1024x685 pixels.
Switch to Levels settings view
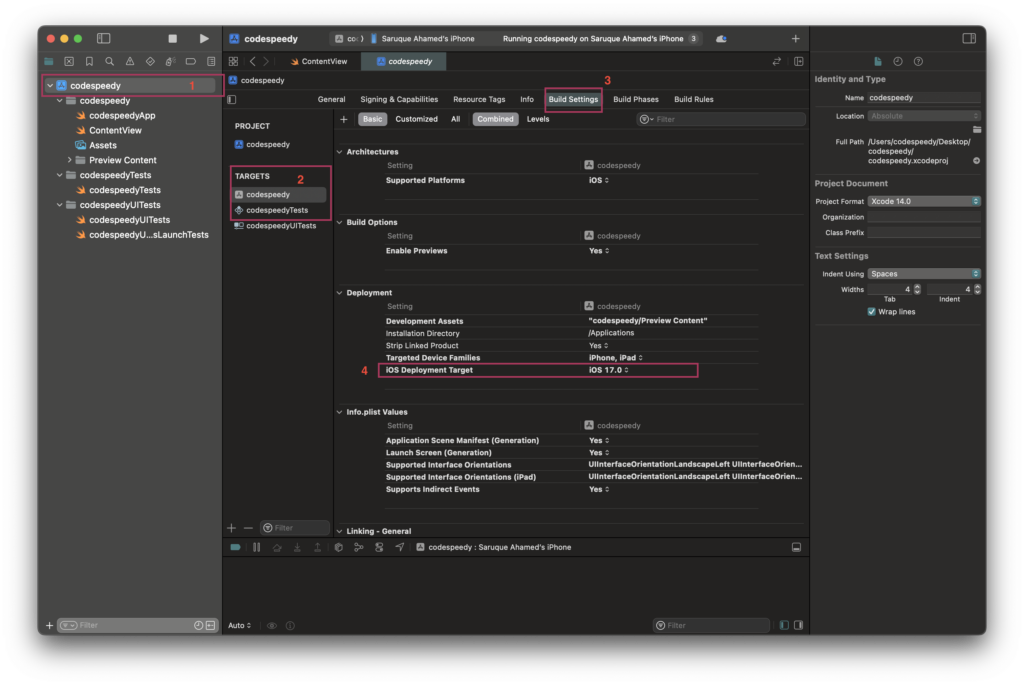click(537, 119)
